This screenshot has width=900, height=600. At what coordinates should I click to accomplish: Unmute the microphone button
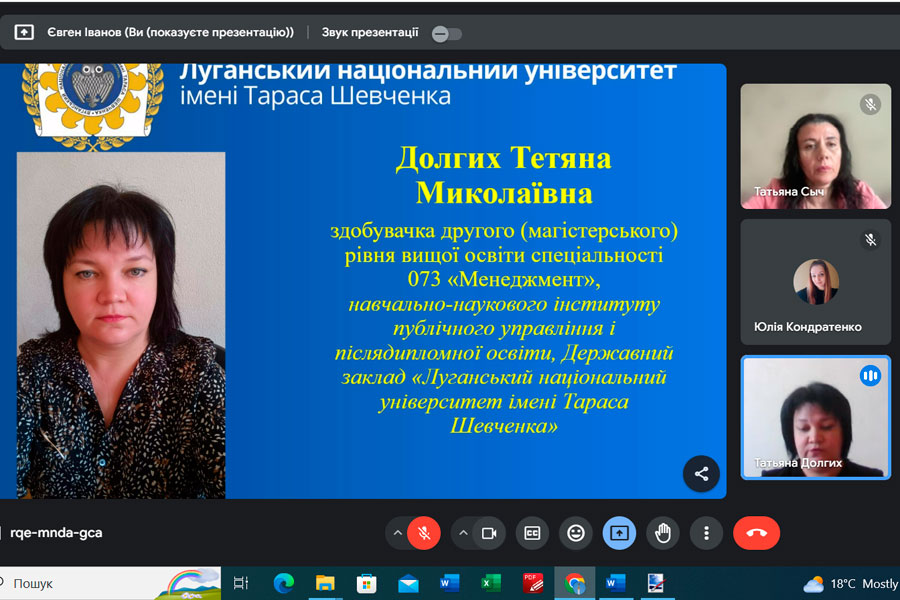pos(424,533)
